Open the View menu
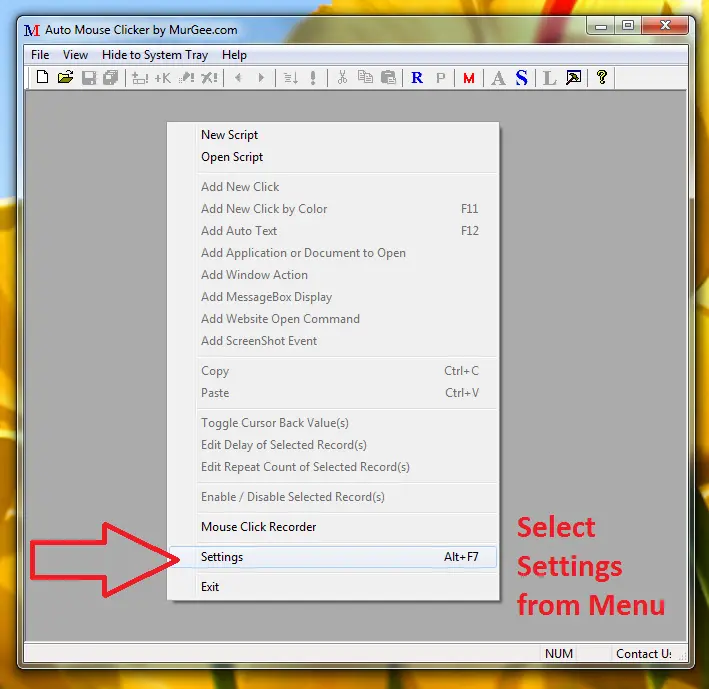The height and width of the screenshot is (689, 709). tap(75, 55)
